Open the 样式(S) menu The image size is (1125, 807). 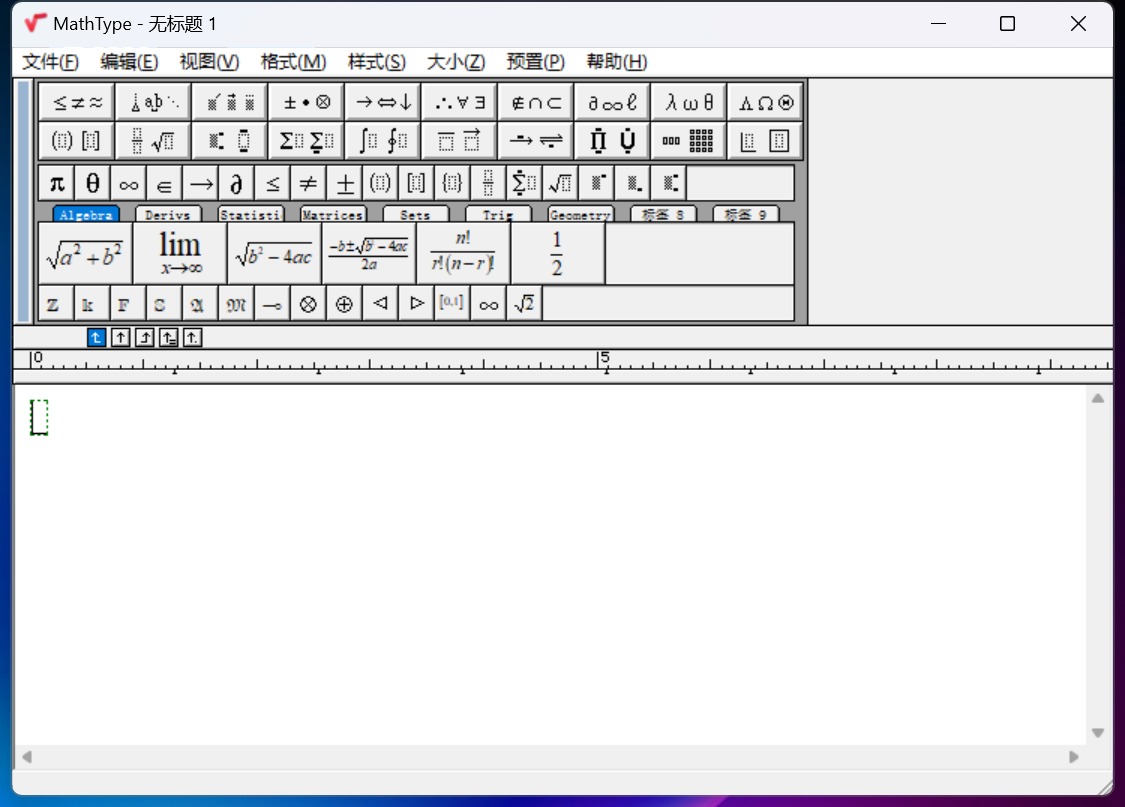tap(377, 62)
